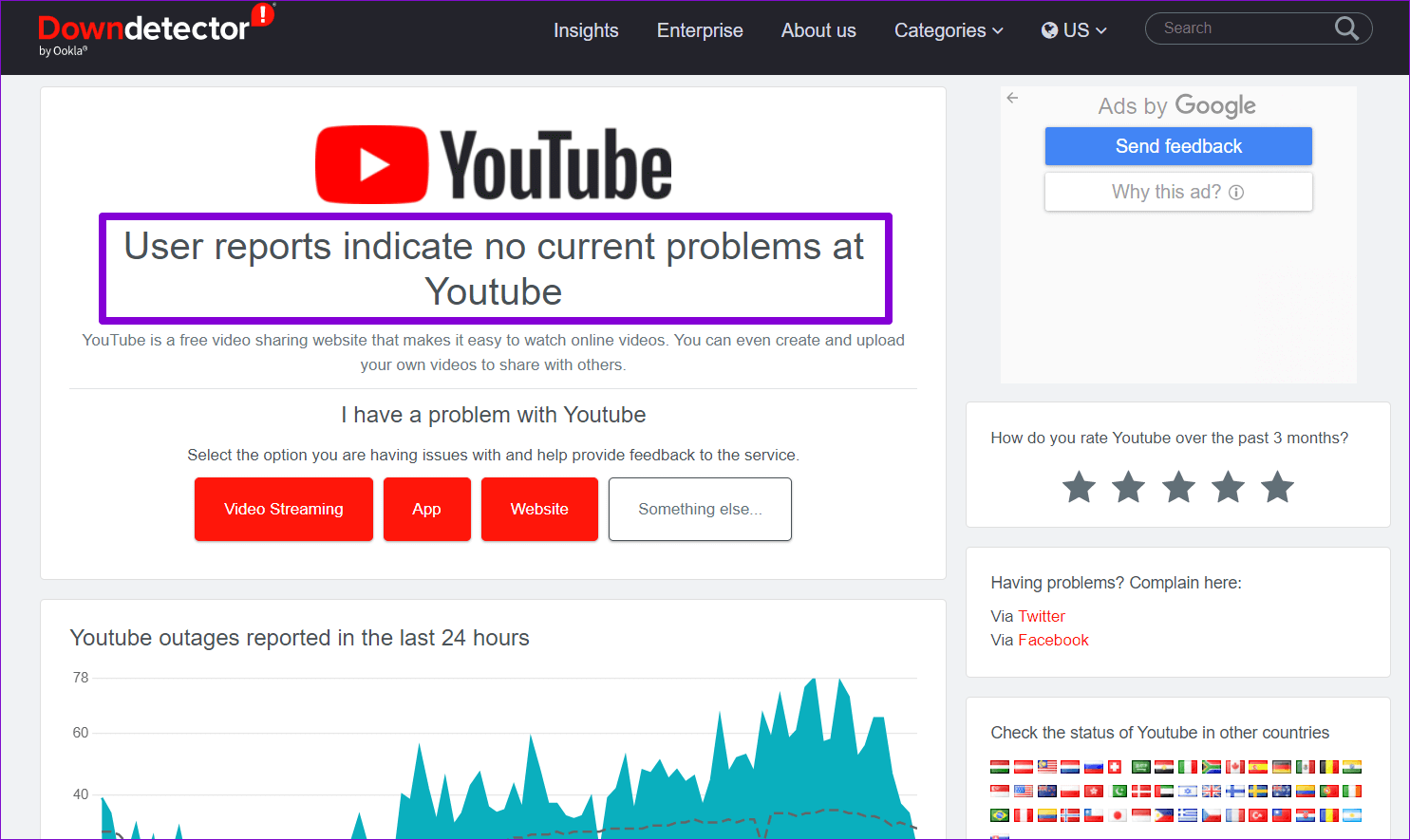Expand the Categories dropdown
This screenshot has width=1410, height=840.
(x=949, y=30)
